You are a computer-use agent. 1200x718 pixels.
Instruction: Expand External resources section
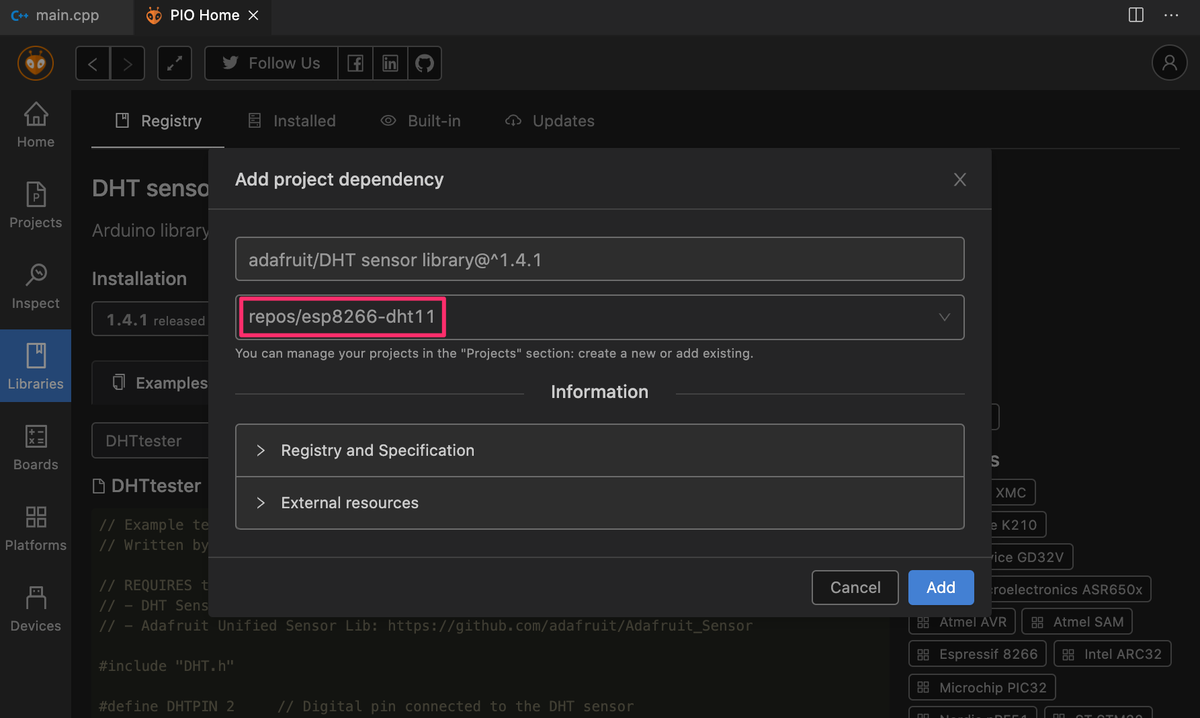pos(600,503)
